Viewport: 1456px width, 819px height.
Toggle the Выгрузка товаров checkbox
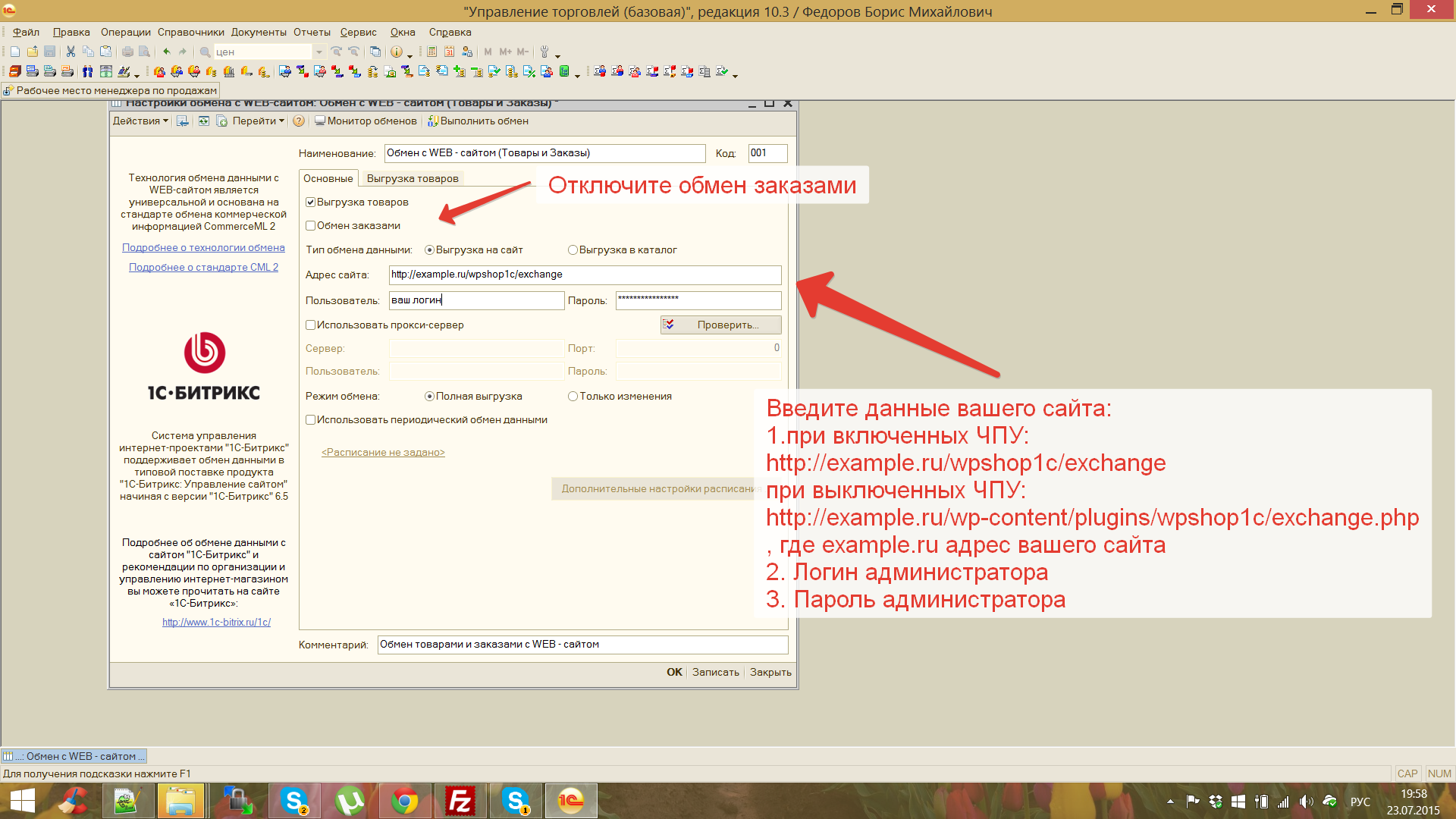click(x=310, y=202)
